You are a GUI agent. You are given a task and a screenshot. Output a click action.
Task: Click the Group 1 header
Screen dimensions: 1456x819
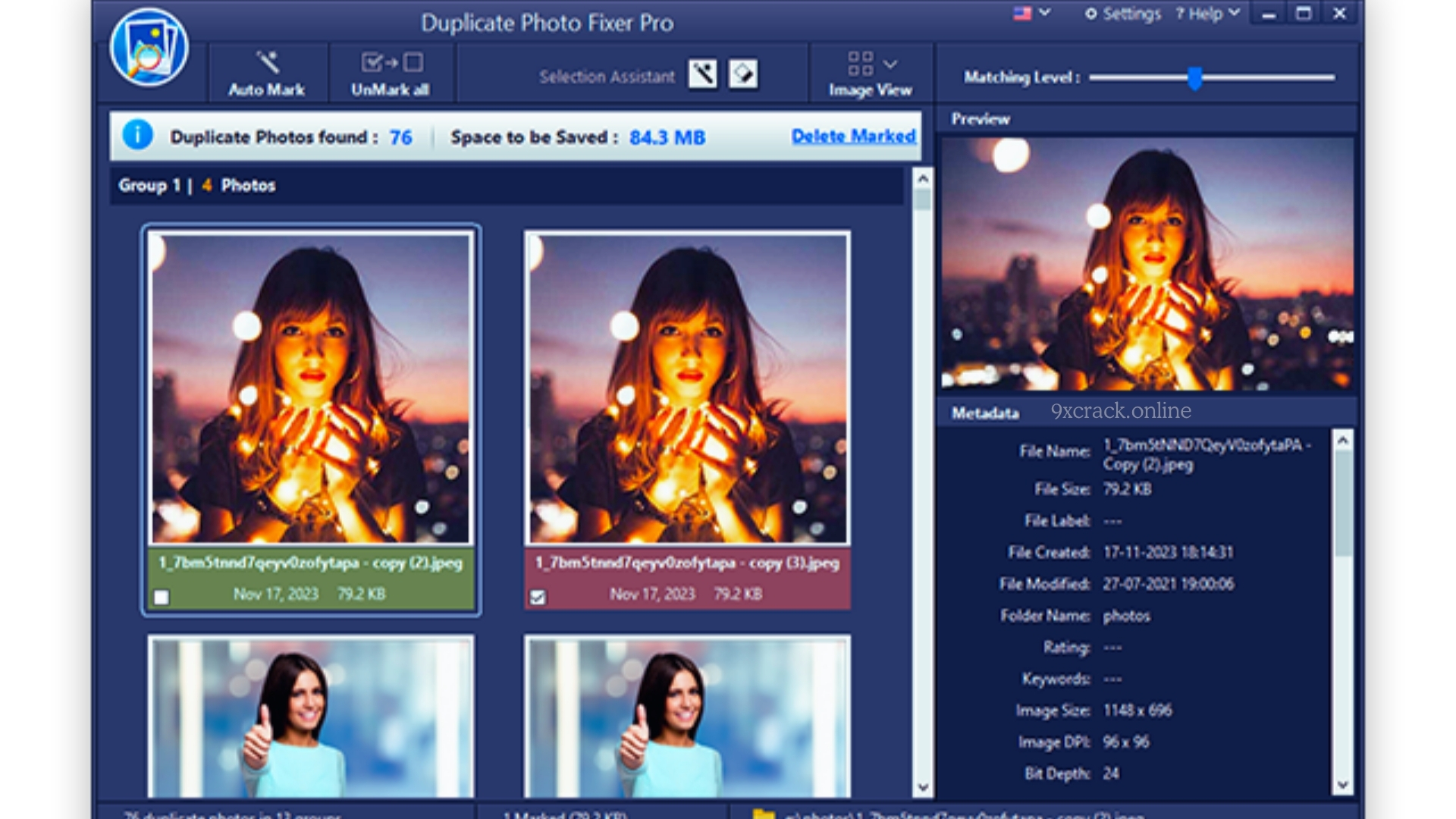507,186
